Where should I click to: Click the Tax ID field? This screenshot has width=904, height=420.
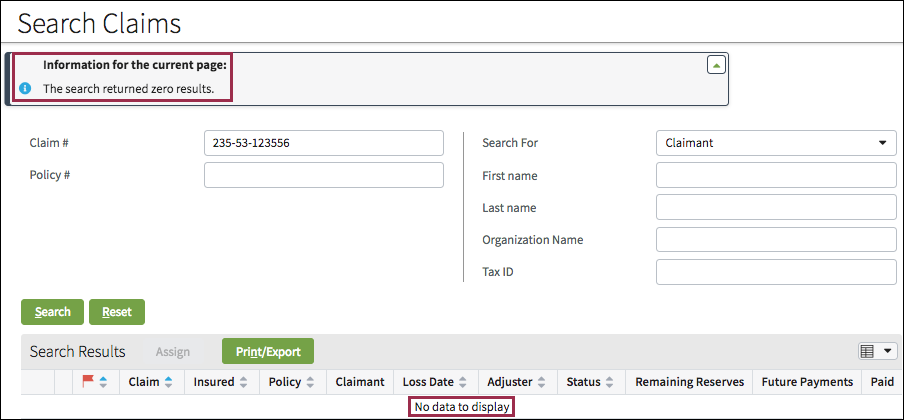coord(776,272)
